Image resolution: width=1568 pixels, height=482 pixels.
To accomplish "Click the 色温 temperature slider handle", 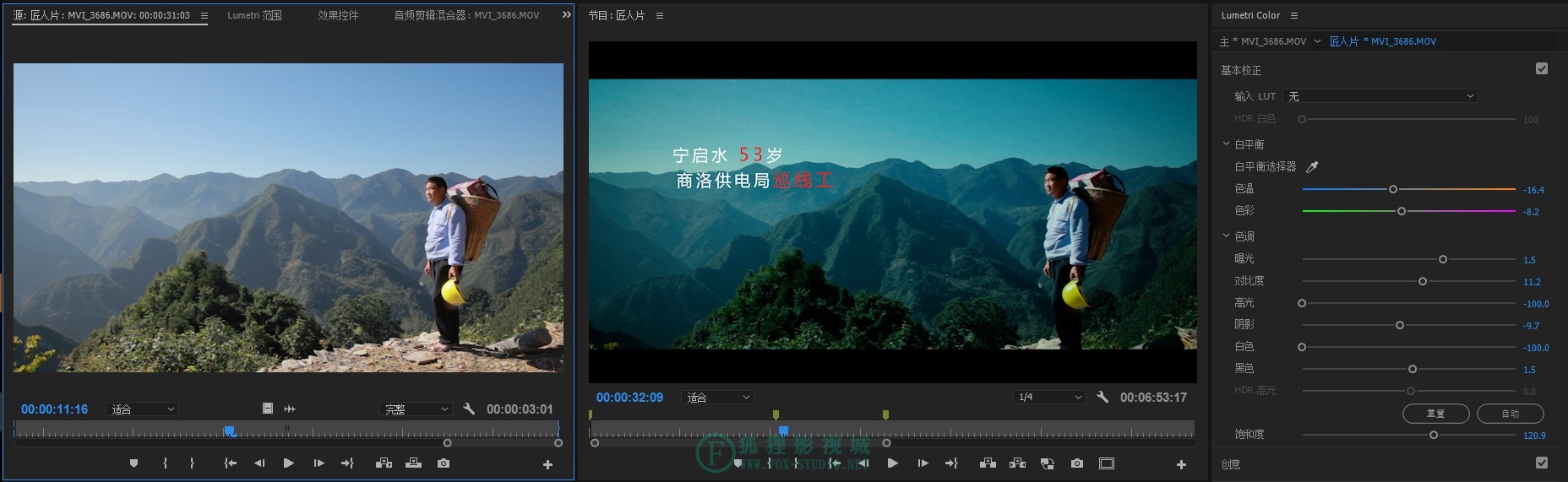I will (x=1393, y=189).
